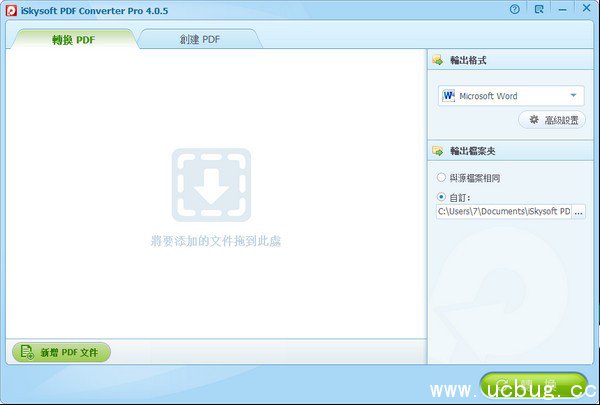Screen dimensions: 600x405
Task: Click the 新增 PDF 文件 button
Action: click(x=61, y=352)
